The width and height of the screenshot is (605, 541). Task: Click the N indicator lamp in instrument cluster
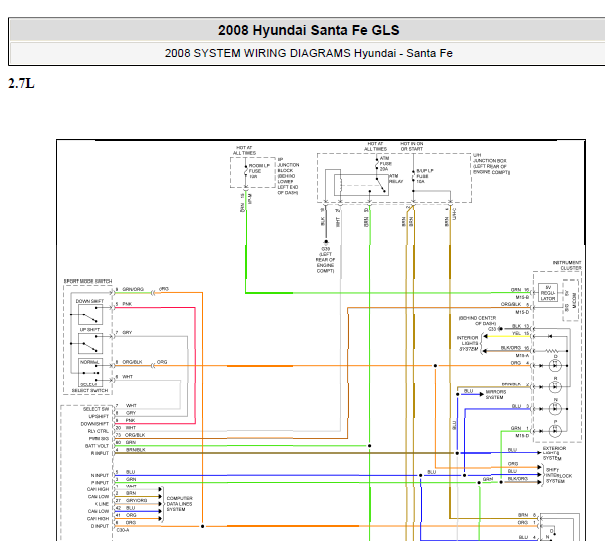[555, 408]
